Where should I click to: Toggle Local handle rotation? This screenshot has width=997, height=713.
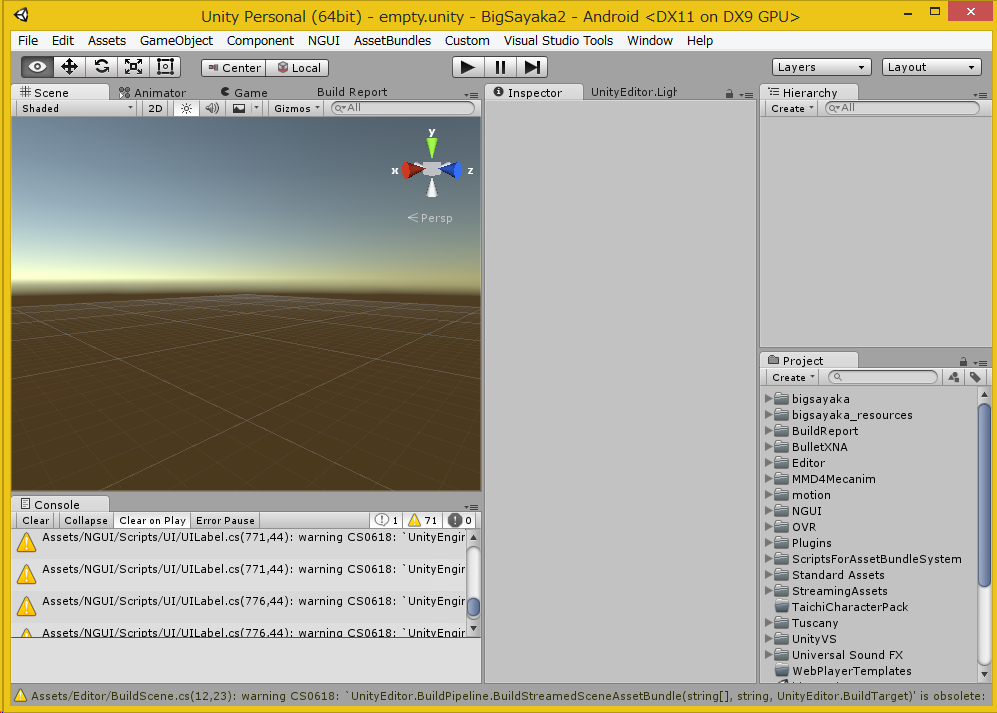(x=298, y=67)
